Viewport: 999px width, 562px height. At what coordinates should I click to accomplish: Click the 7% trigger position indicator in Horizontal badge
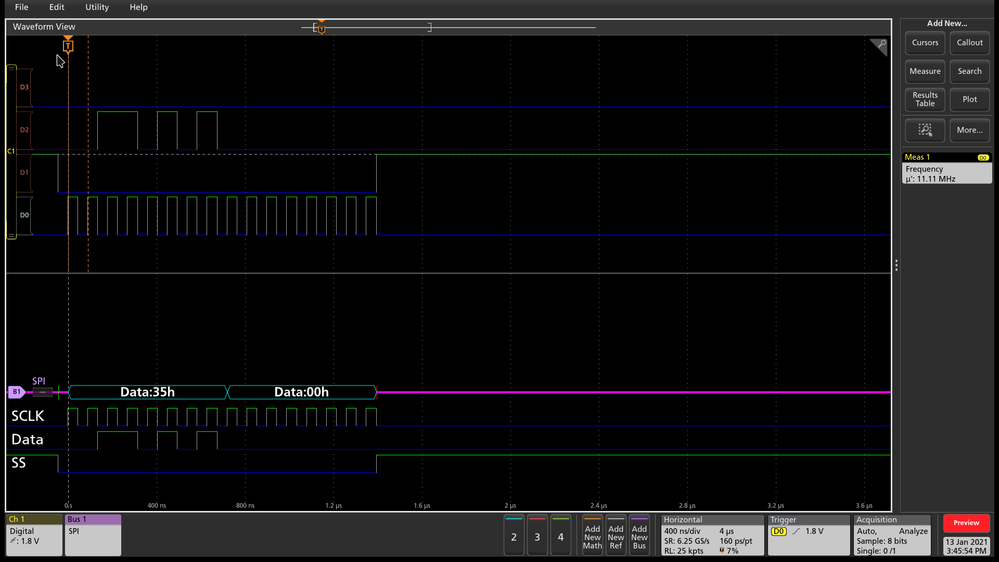click(x=729, y=551)
